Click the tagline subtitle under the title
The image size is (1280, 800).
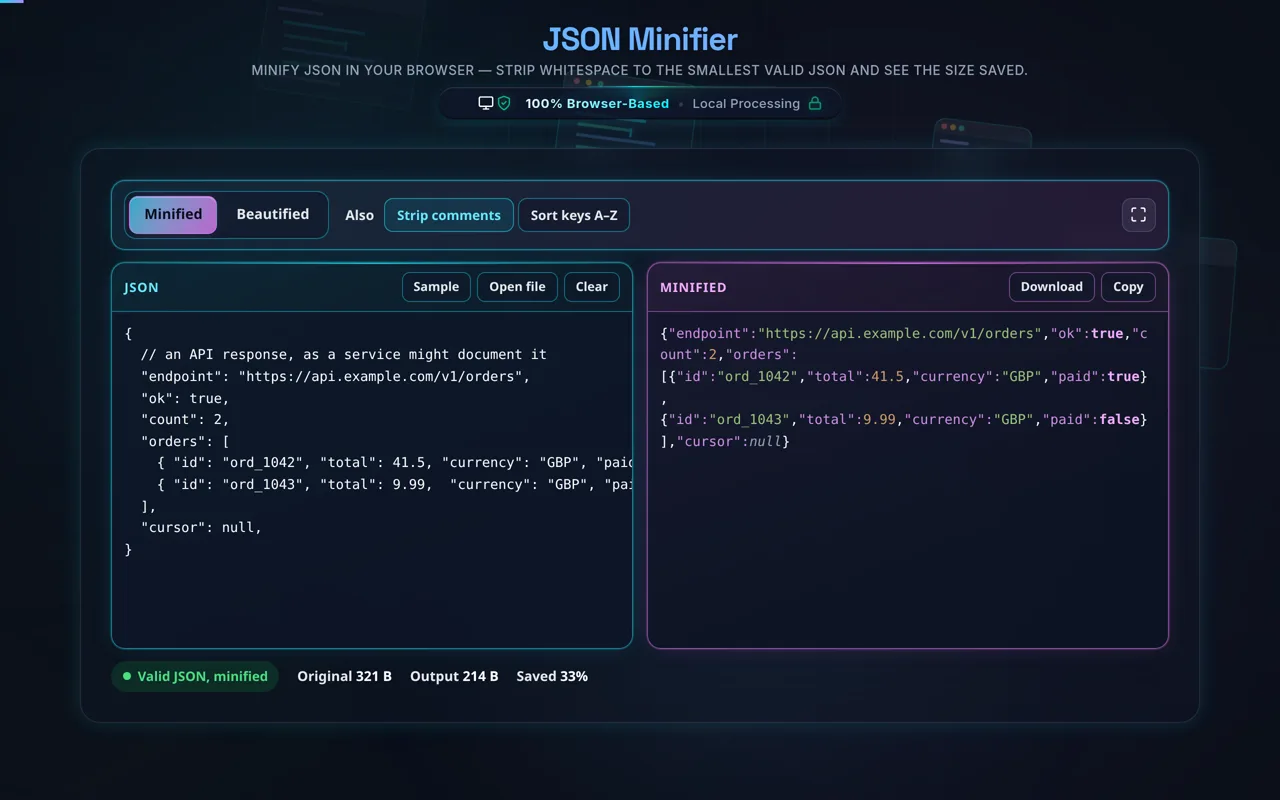click(x=640, y=70)
